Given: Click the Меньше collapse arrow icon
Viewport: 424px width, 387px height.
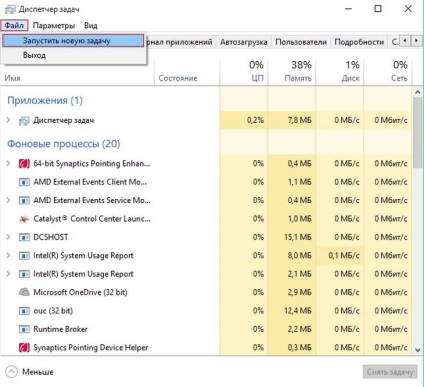Looking at the screenshot, I should point(11,372).
